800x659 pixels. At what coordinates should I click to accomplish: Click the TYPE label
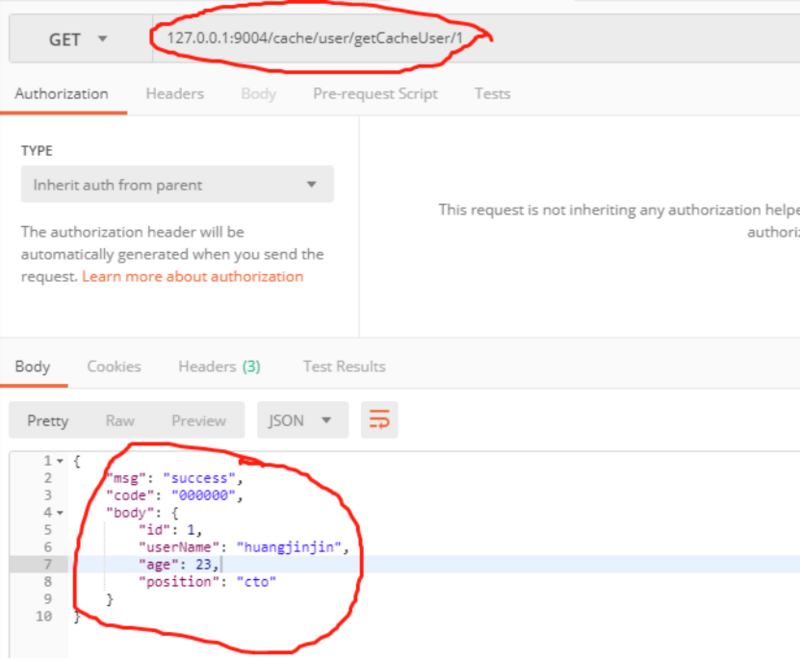click(37, 151)
